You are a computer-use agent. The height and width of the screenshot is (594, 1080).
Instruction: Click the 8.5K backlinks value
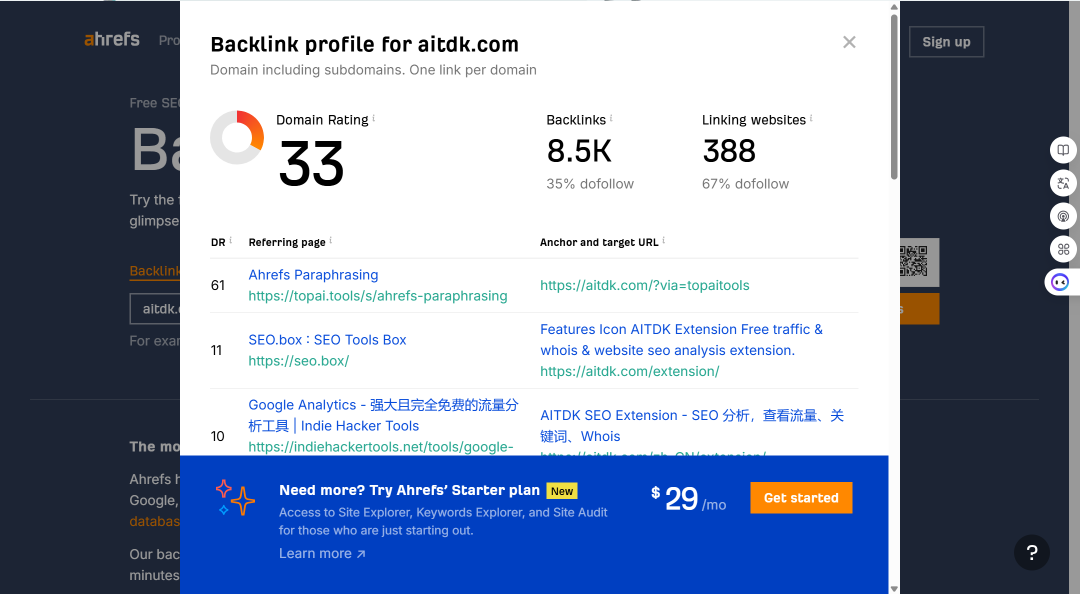579,151
